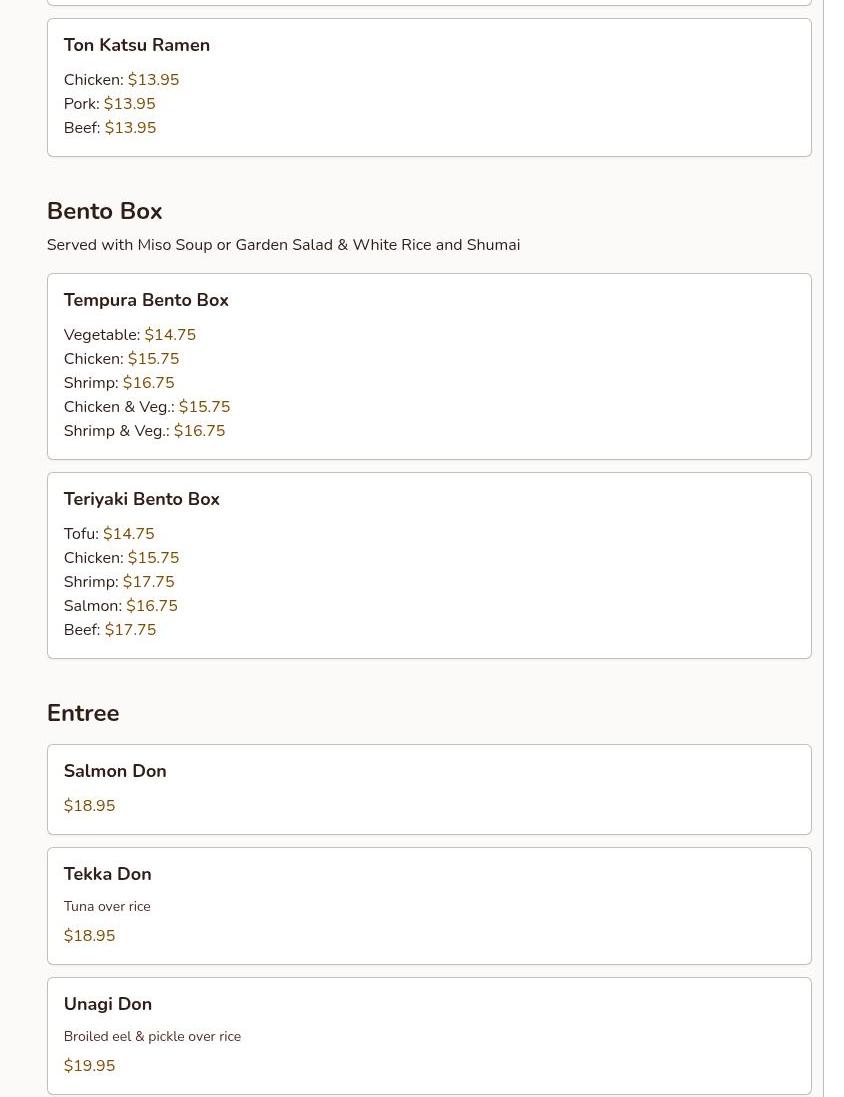This screenshot has width=844, height=1097.
Task: Open the Teriyaki Bento Box item
Action: tap(141, 499)
